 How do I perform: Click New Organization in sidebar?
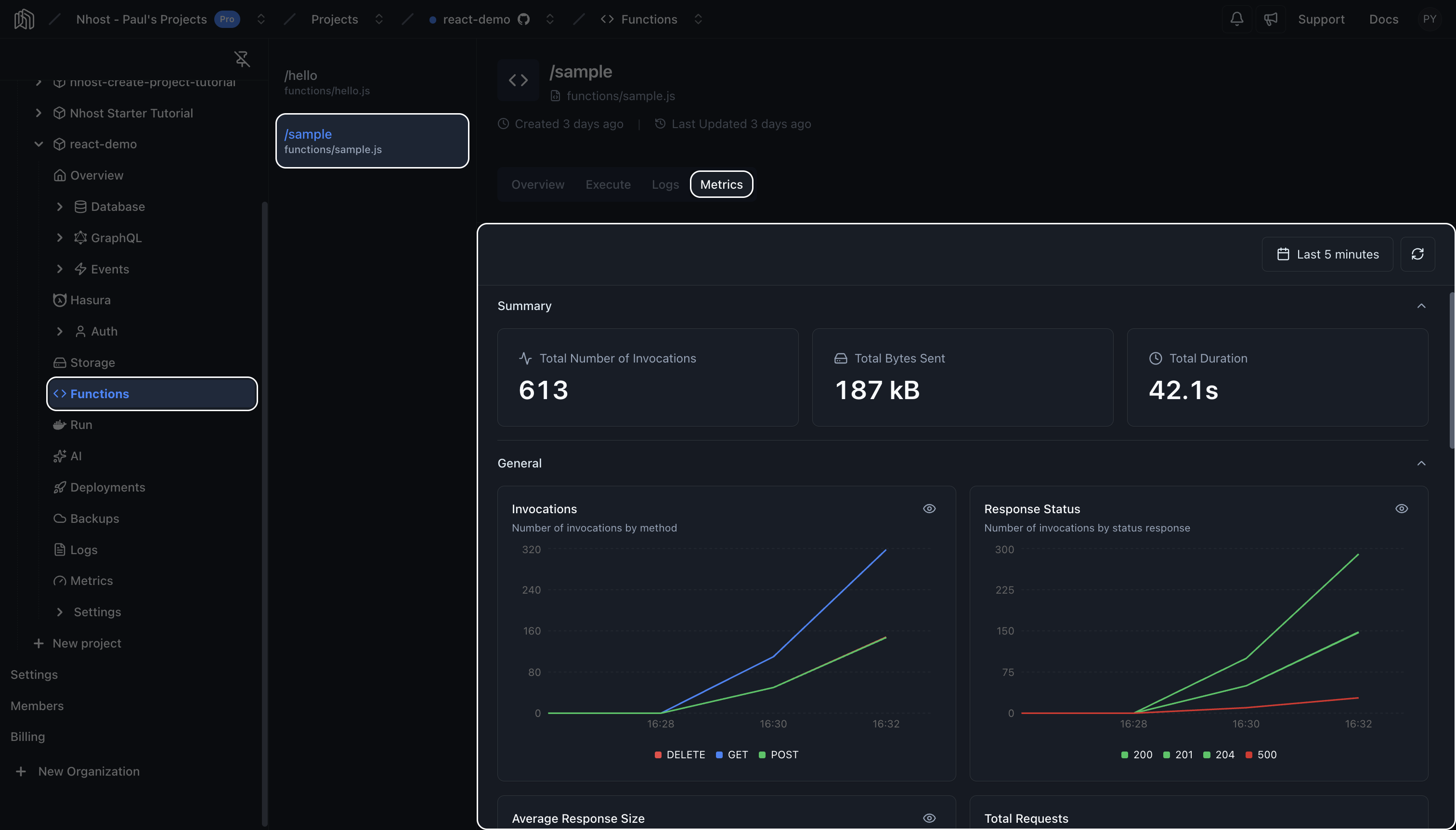[89, 771]
